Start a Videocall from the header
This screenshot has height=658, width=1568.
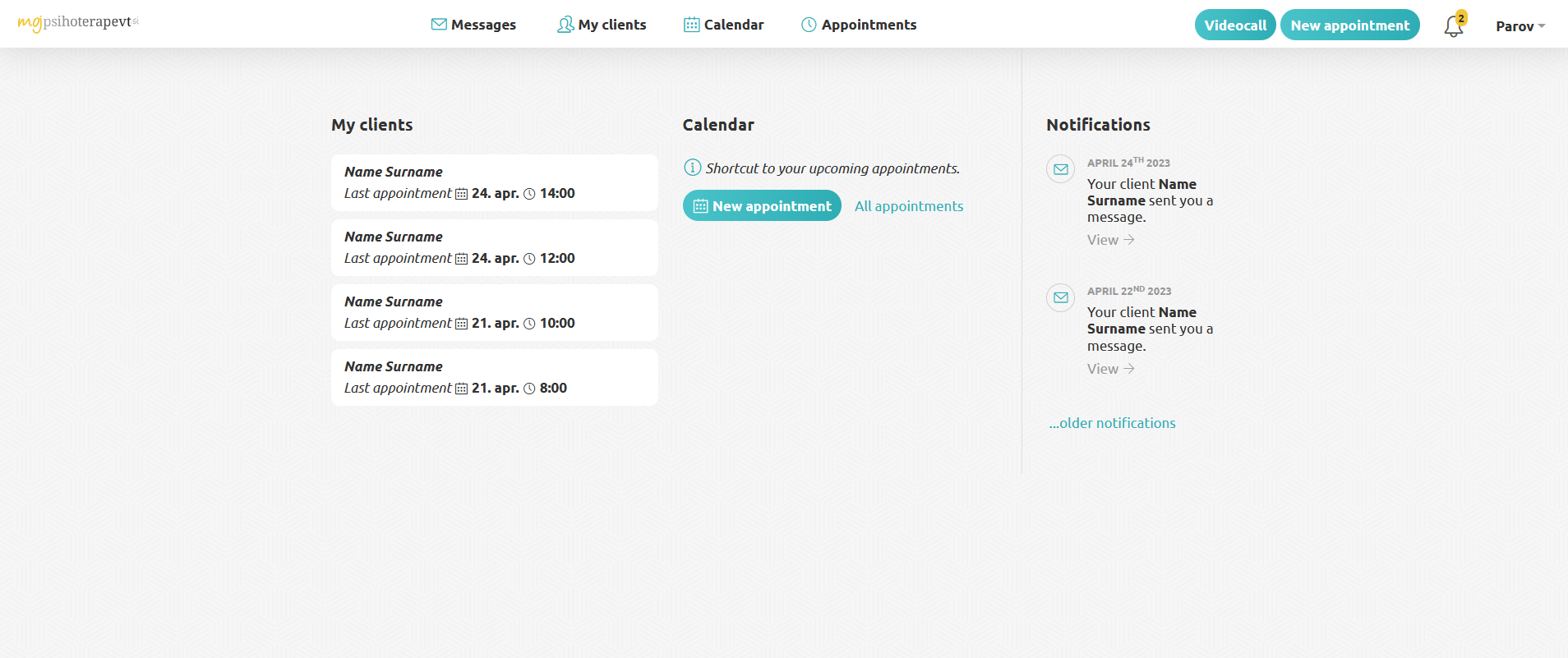tap(1234, 25)
